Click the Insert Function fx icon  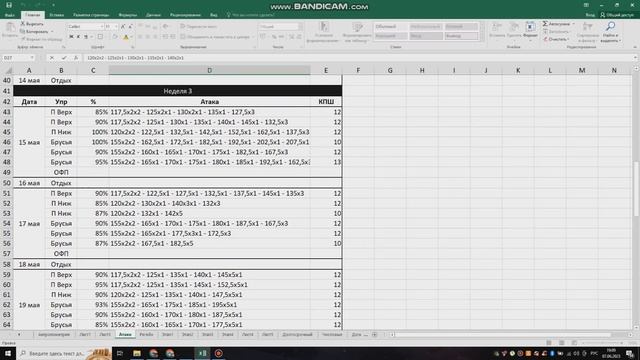pyautogui.click(x=76, y=58)
